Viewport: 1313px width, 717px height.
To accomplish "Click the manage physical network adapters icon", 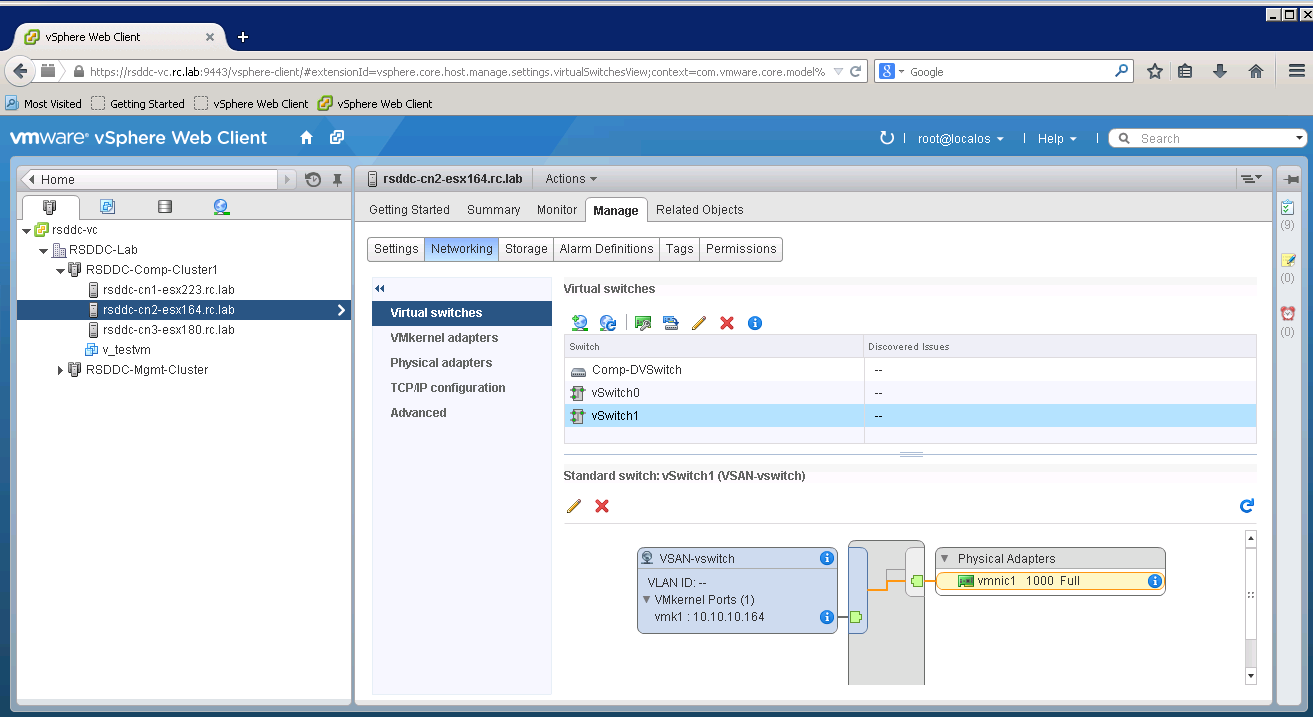I will [643, 323].
